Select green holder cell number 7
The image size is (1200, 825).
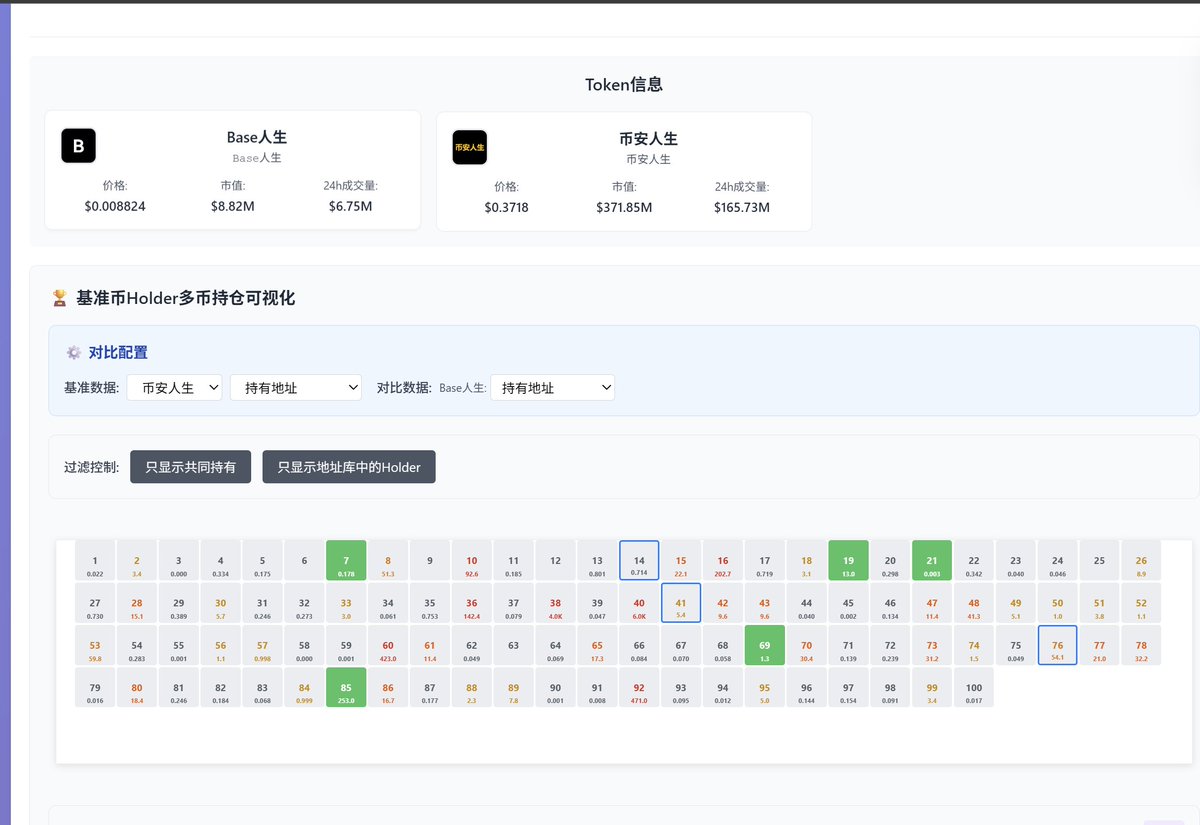(346, 560)
